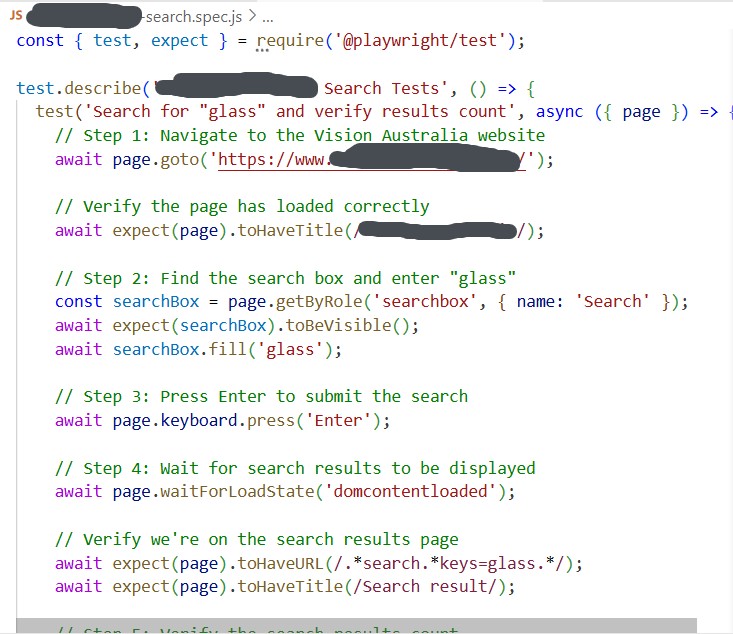Click the Step 3 Press Enter comment
This screenshot has width=733, height=634.
261,396
